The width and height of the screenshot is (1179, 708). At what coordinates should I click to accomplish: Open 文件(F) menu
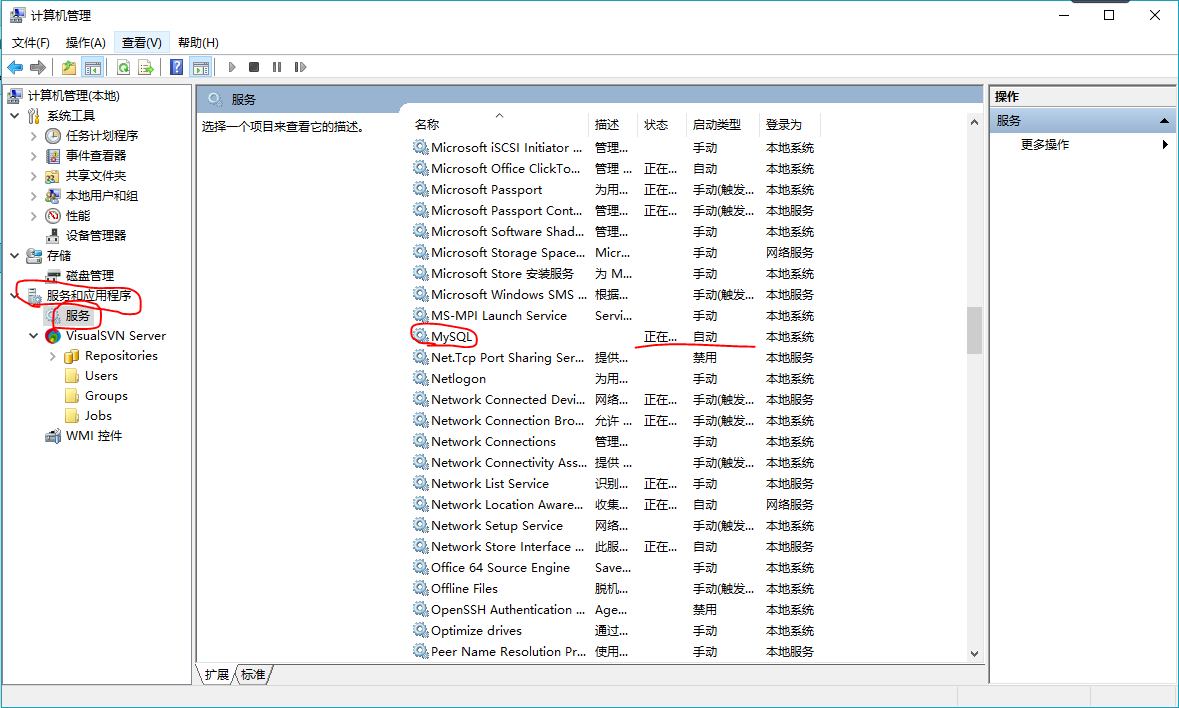click(x=31, y=43)
